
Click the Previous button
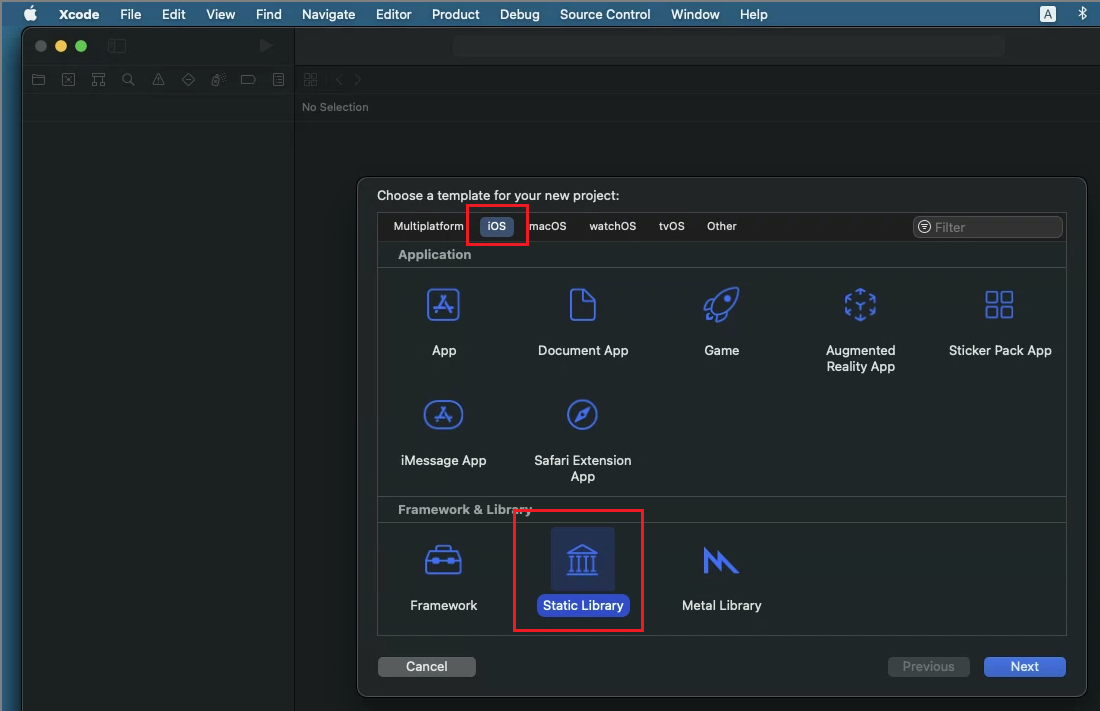point(928,667)
